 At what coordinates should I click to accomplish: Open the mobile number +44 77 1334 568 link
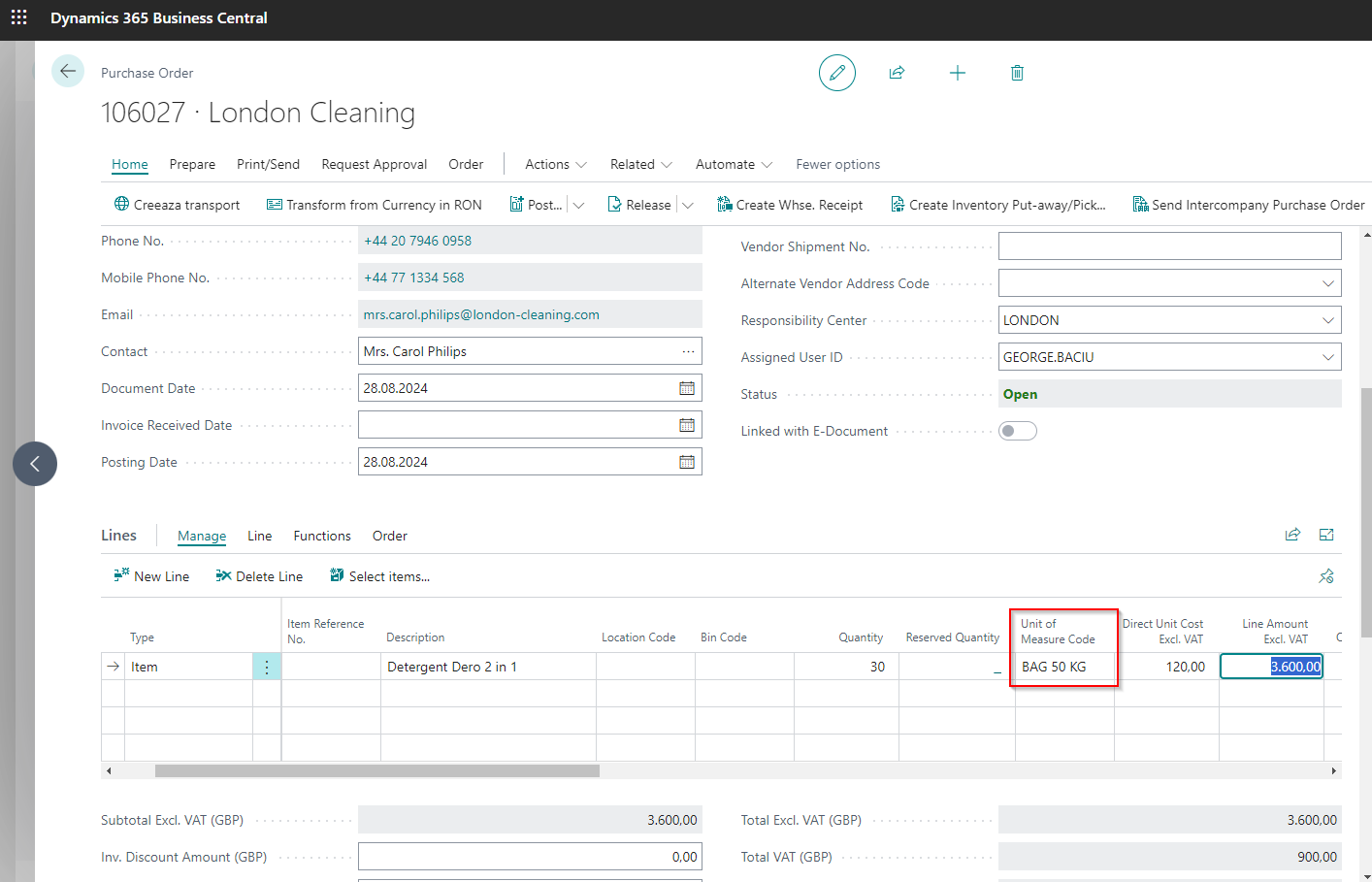[x=413, y=278]
